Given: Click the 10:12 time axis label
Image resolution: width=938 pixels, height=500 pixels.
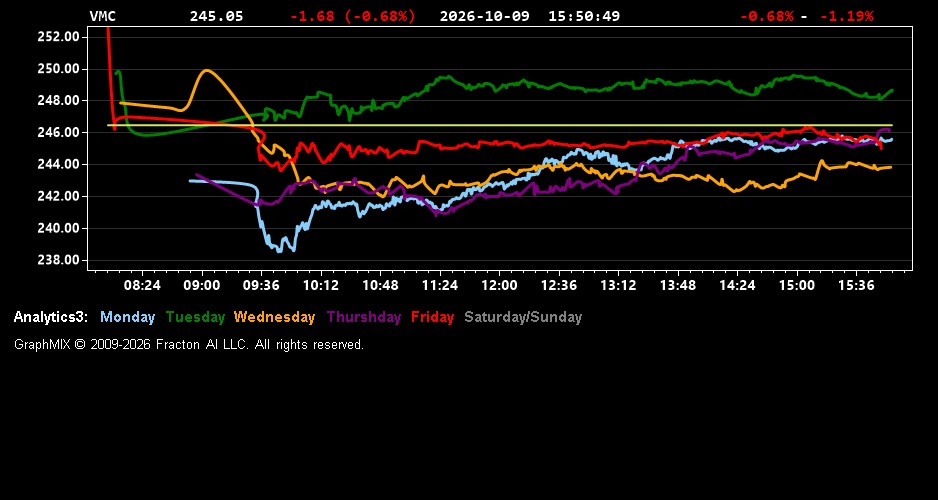Looking at the screenshot, I should point(321,285).
